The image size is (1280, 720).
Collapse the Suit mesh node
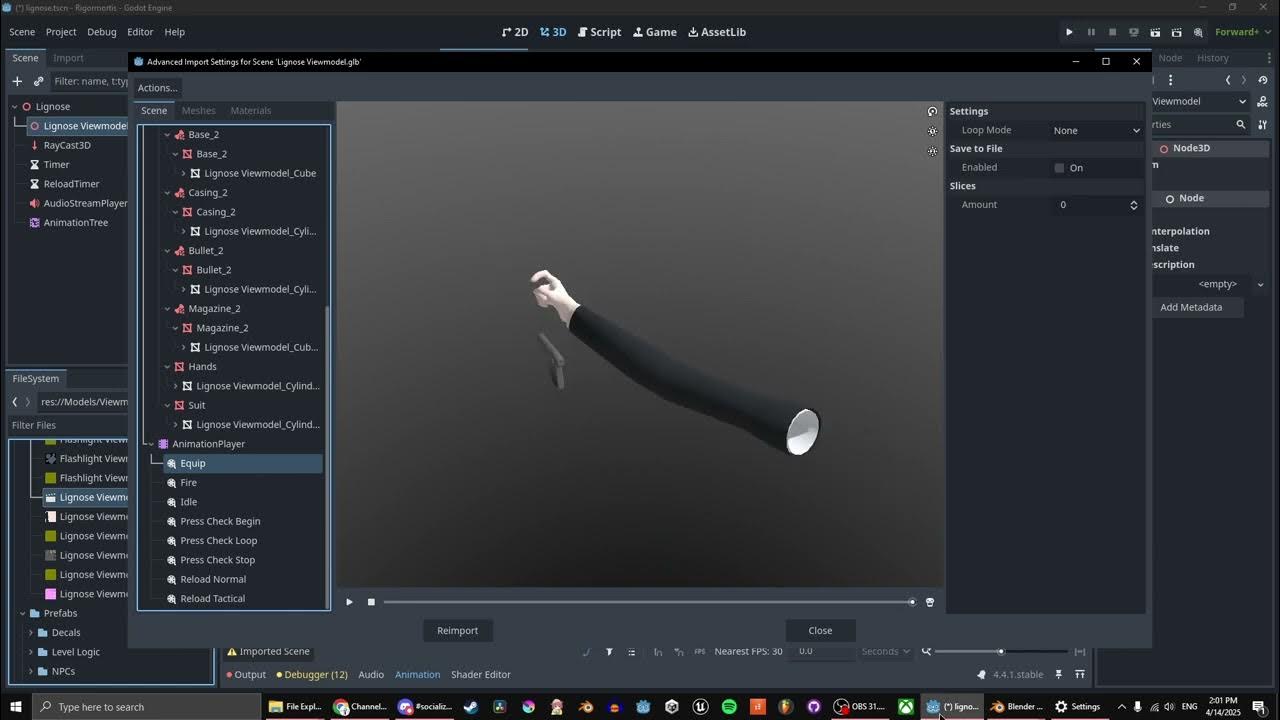(x=167, y=405)
